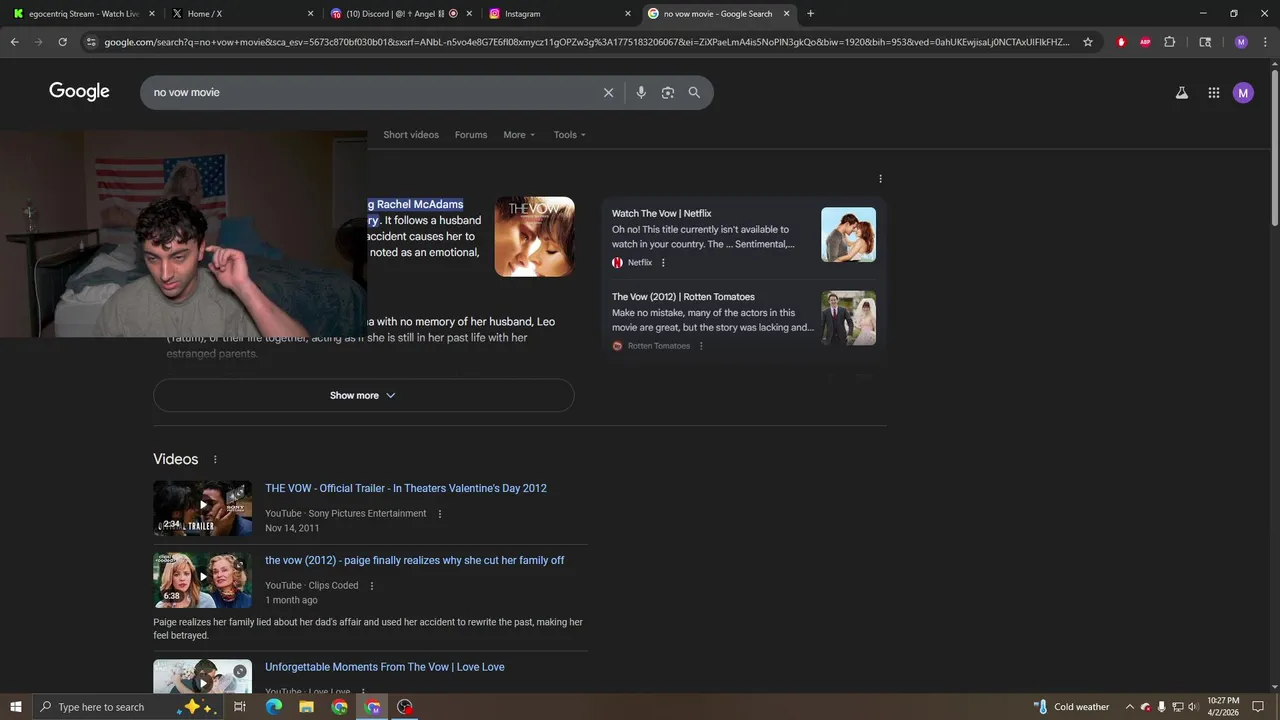Image resolution: width=1280 pixels, height=720 pixels.
Task: Play the official trailer video thumbnail
Action: point(202,508)
